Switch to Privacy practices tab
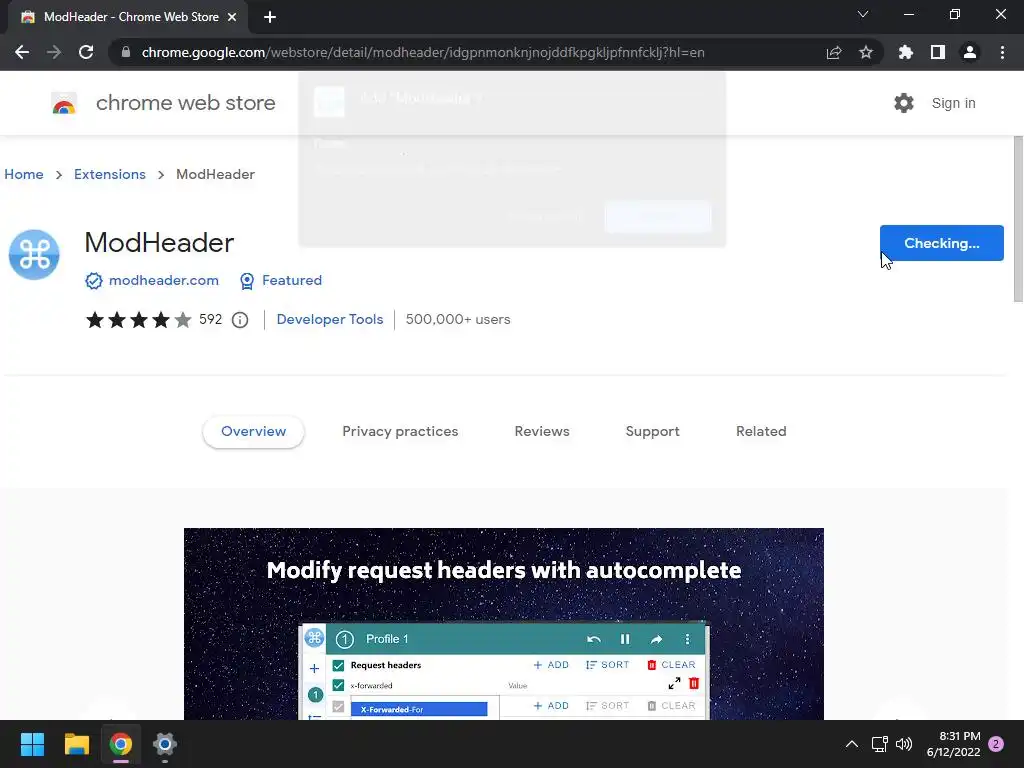 tap(400, 431)
